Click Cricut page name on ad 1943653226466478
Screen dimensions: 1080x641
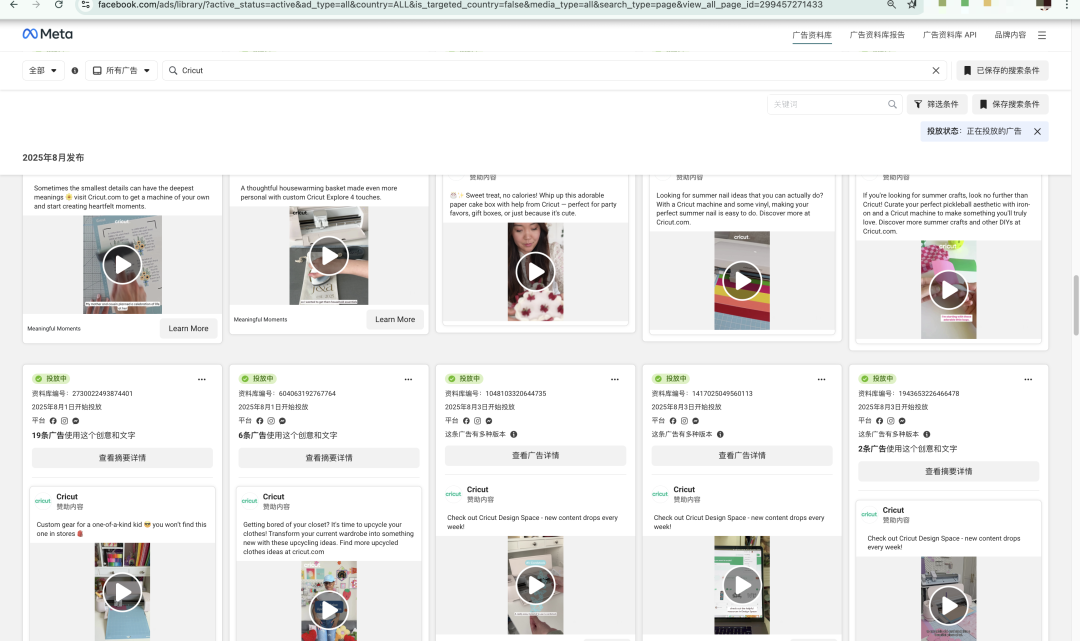[893, 510]
